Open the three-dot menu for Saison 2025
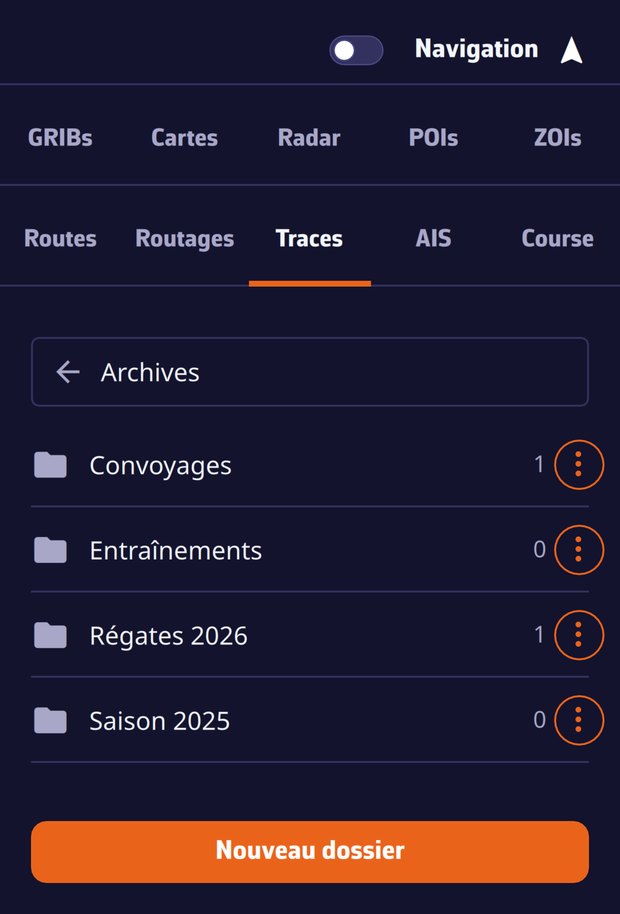Viewport: 620px width, 914px height. tap(578, 720)
